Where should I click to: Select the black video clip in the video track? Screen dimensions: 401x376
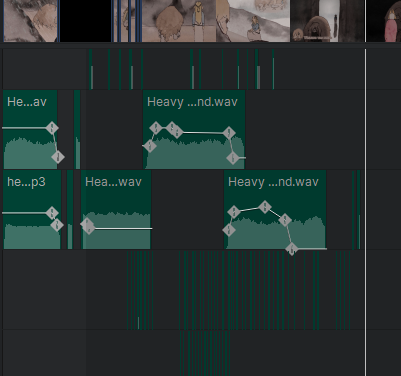click(85, 21)
